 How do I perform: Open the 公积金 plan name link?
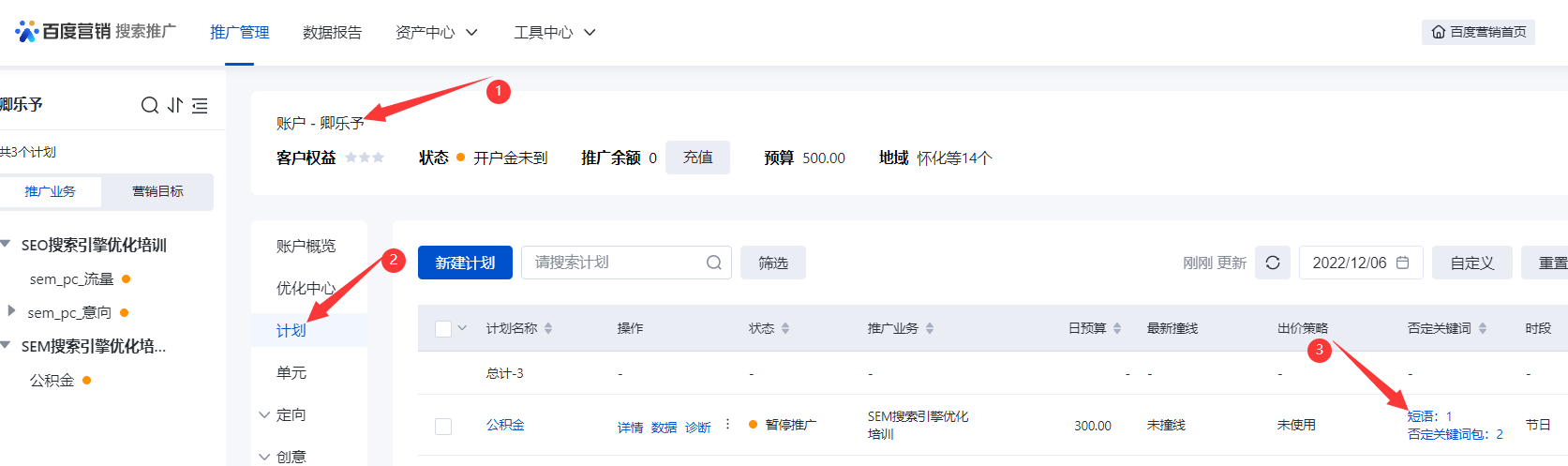click(x=505, y=425)
